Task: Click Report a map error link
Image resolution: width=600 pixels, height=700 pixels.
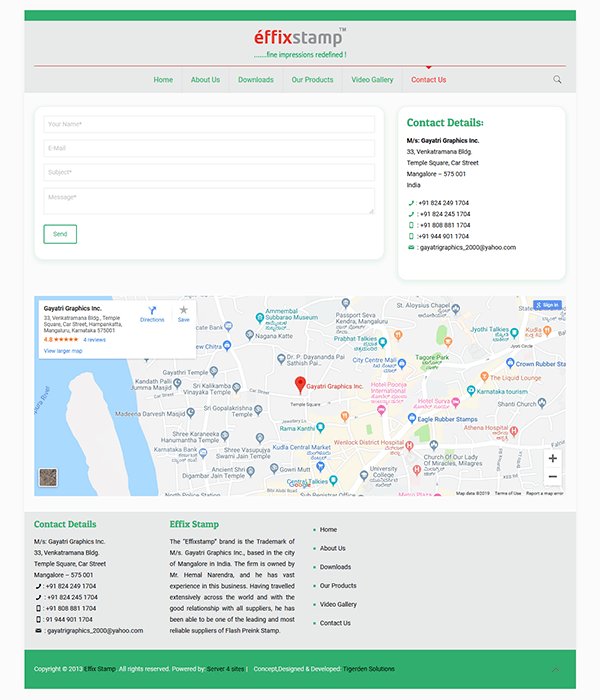Action: 545,493
